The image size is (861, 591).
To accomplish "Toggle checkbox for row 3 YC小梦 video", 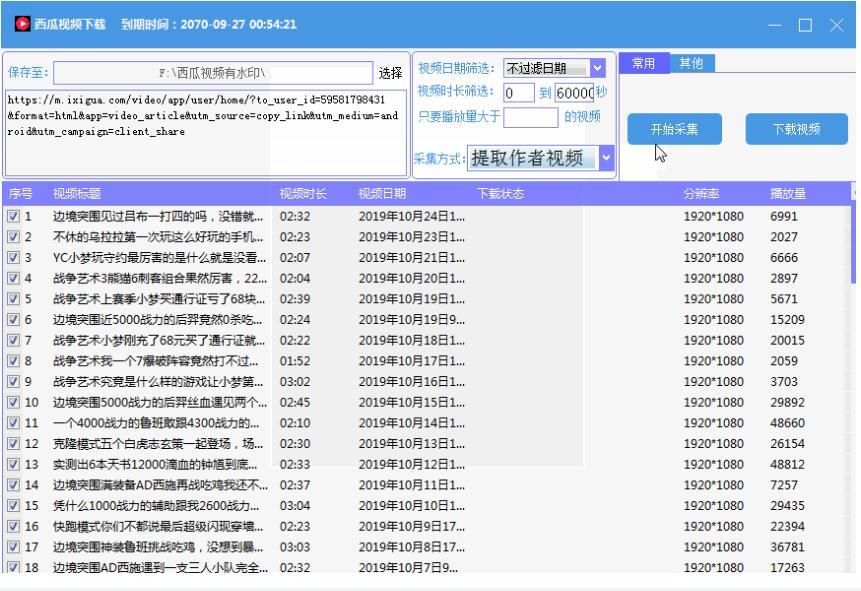I will coord(13,258).
